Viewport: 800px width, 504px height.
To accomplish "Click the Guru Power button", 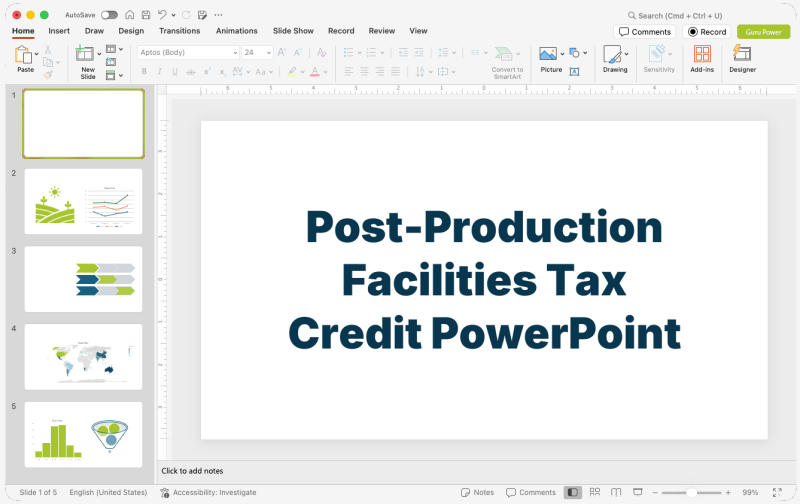I will click(763, 32).
